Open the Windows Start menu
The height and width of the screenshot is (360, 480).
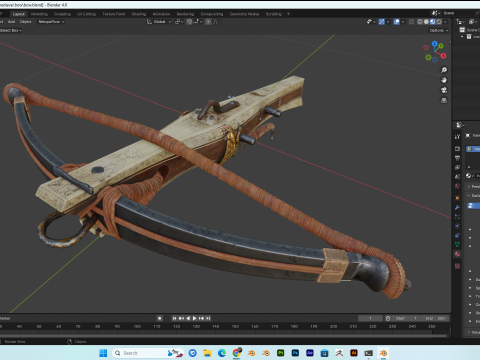click(x=103, y=353)
